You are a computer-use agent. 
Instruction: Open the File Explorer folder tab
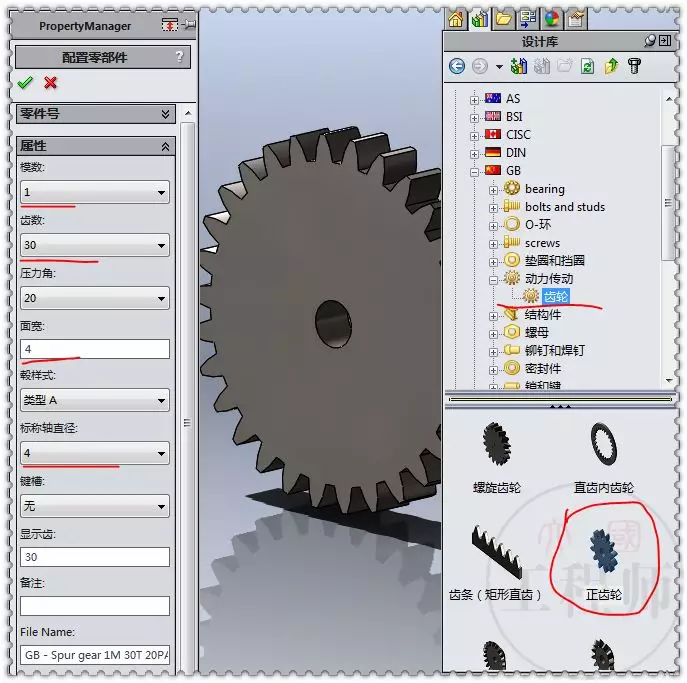503,19
